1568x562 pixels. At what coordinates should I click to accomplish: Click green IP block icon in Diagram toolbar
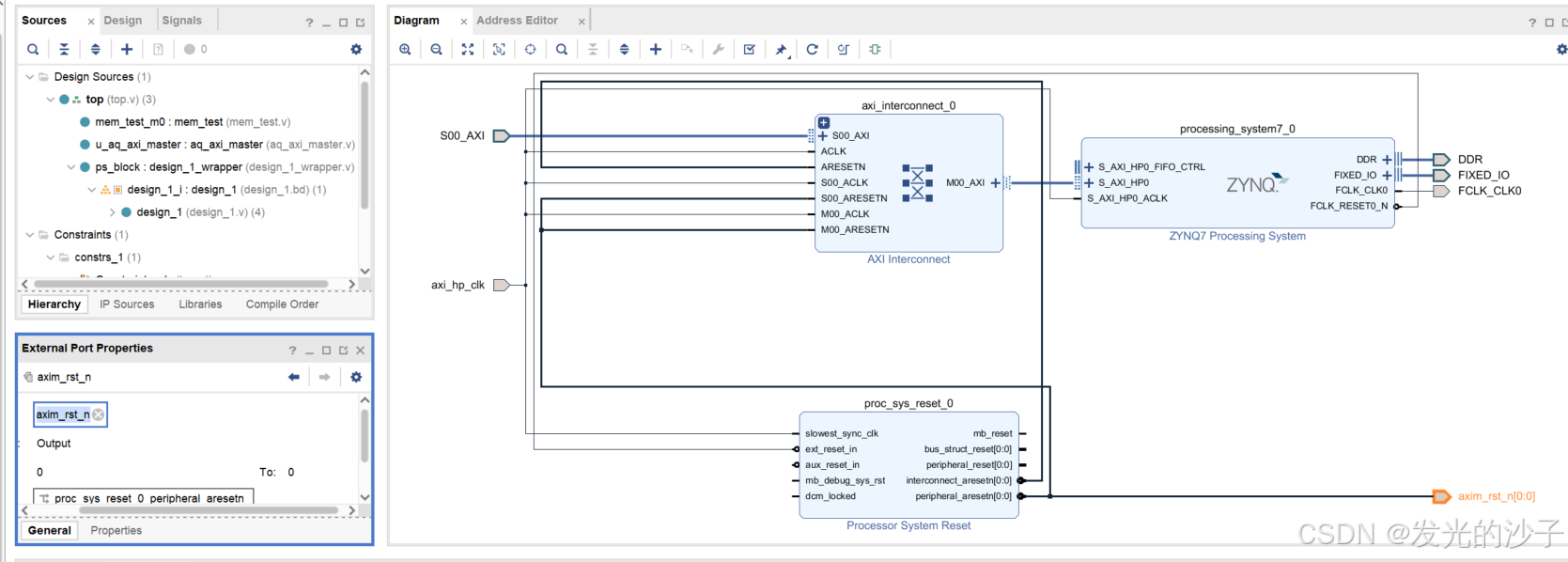875,49
